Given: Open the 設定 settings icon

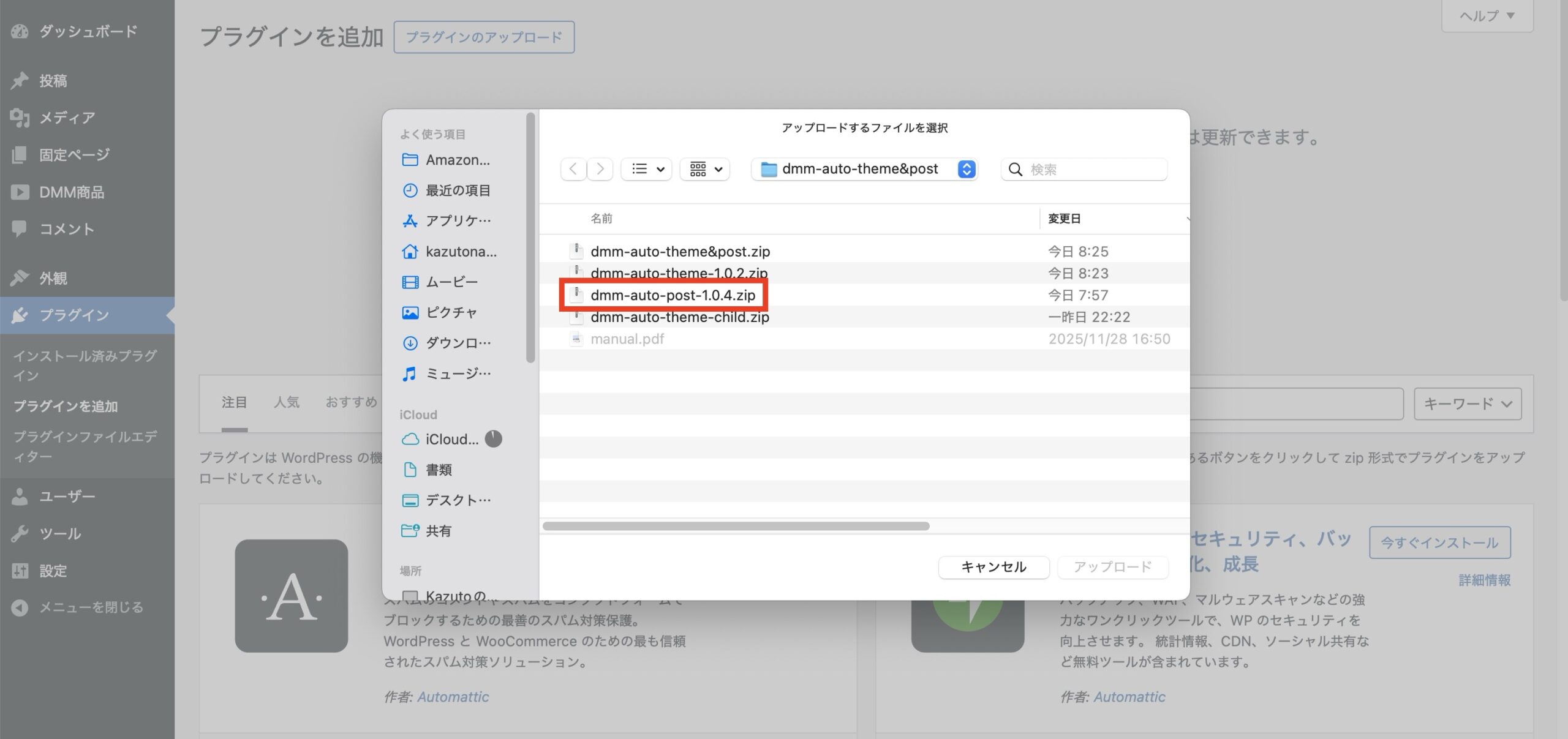Looking at the screenshot, I should [20, 570].
